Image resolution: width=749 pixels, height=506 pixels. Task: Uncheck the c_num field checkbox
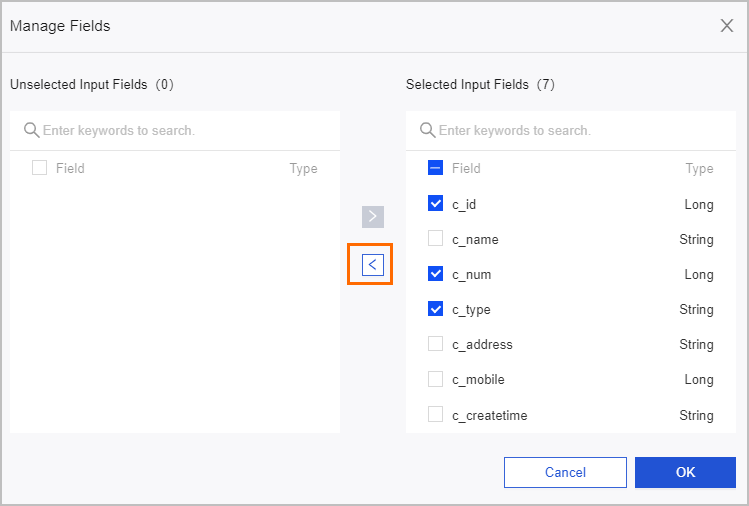coord(436,274)
